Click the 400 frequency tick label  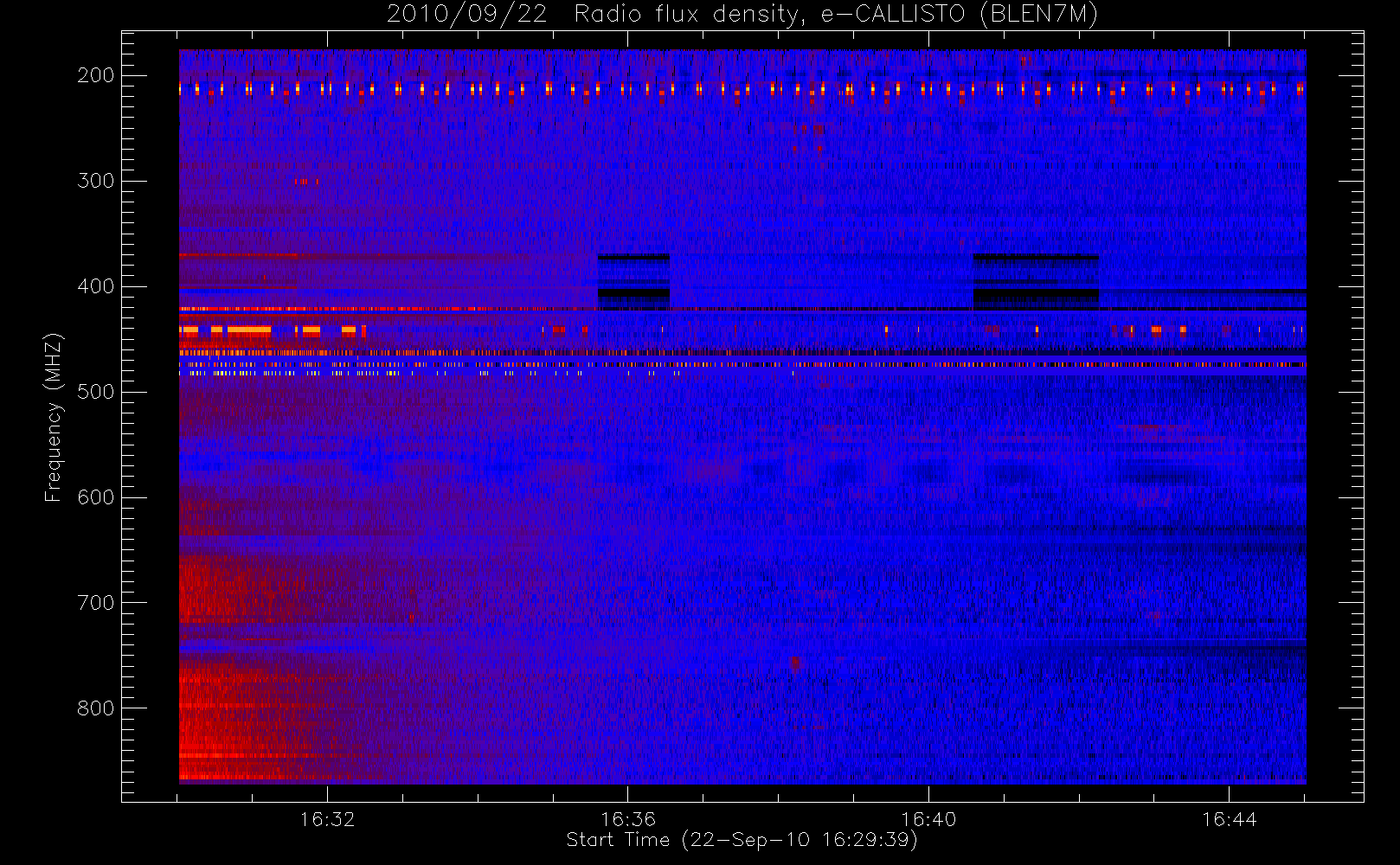(x=96, y=286)
